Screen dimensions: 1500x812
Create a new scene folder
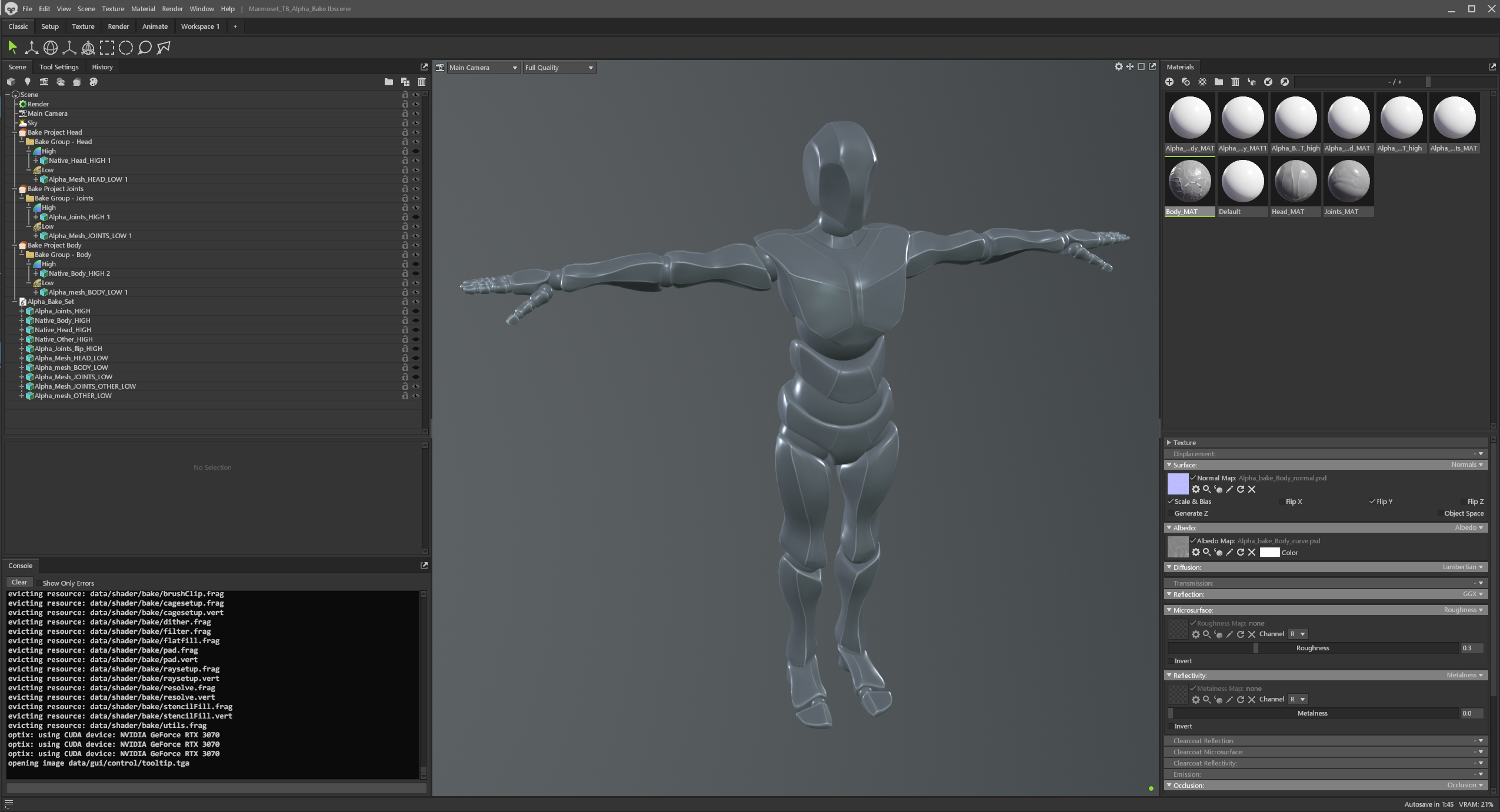[388, 82]
